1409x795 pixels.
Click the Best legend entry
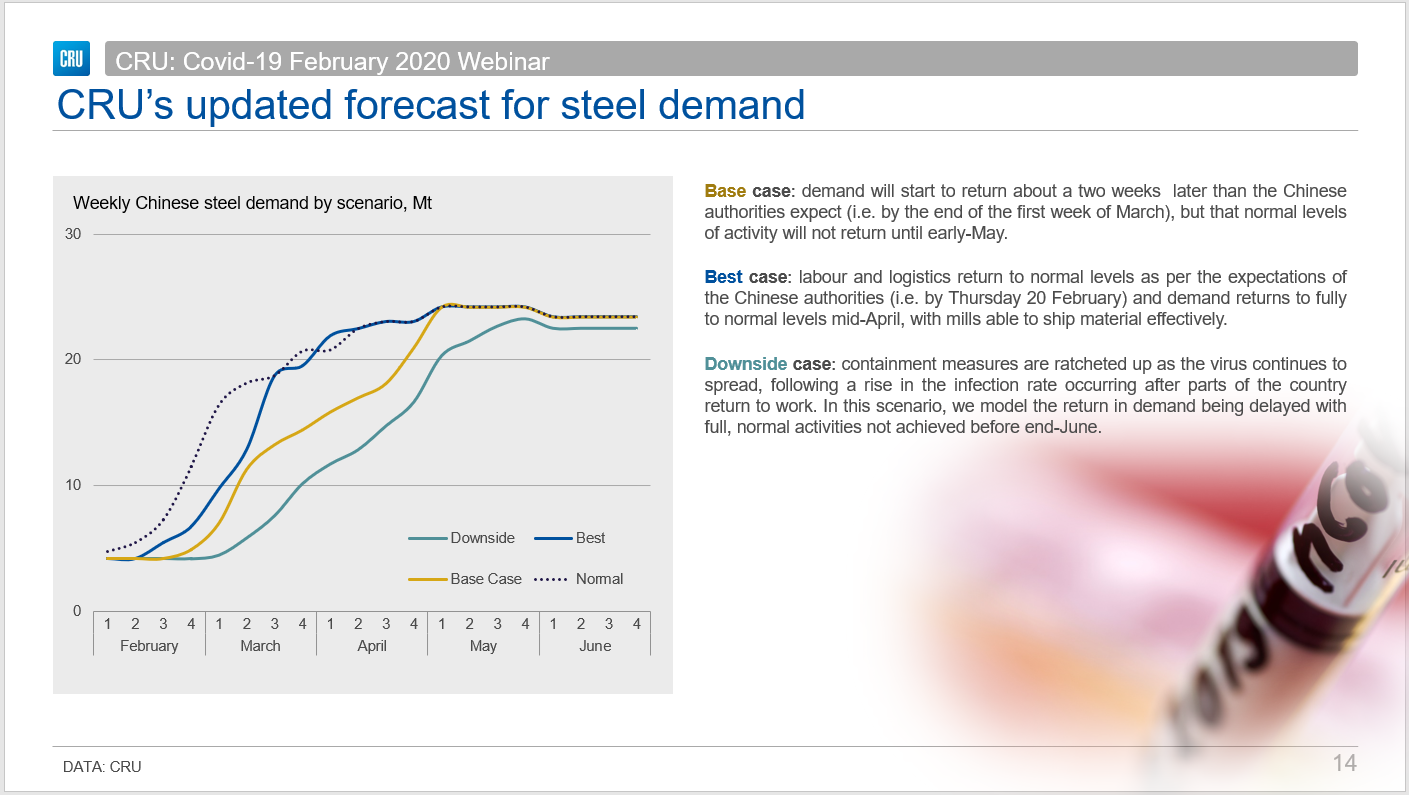point(590,538)
